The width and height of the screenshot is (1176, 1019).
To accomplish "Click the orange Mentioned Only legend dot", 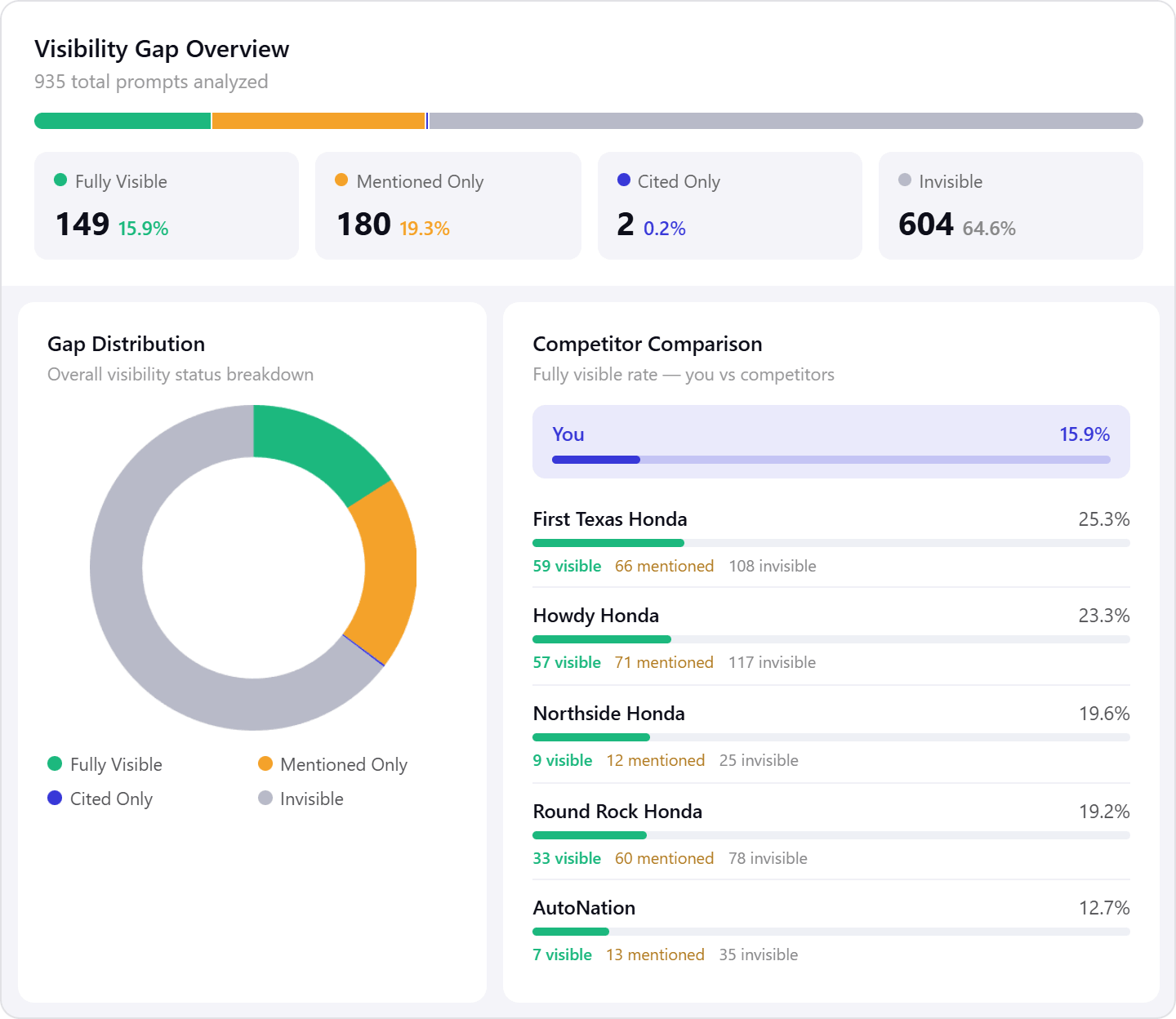I will pyautogui.click(x=265, y=764).
